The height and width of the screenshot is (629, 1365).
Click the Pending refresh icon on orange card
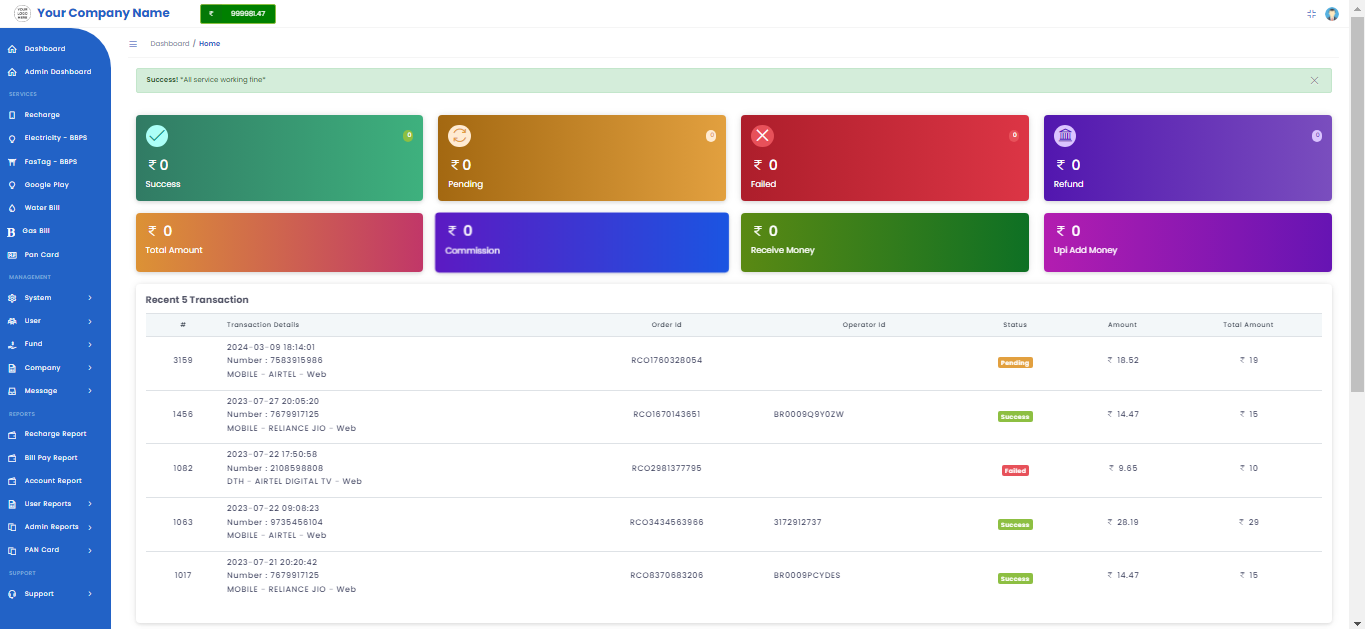[459, 136]
